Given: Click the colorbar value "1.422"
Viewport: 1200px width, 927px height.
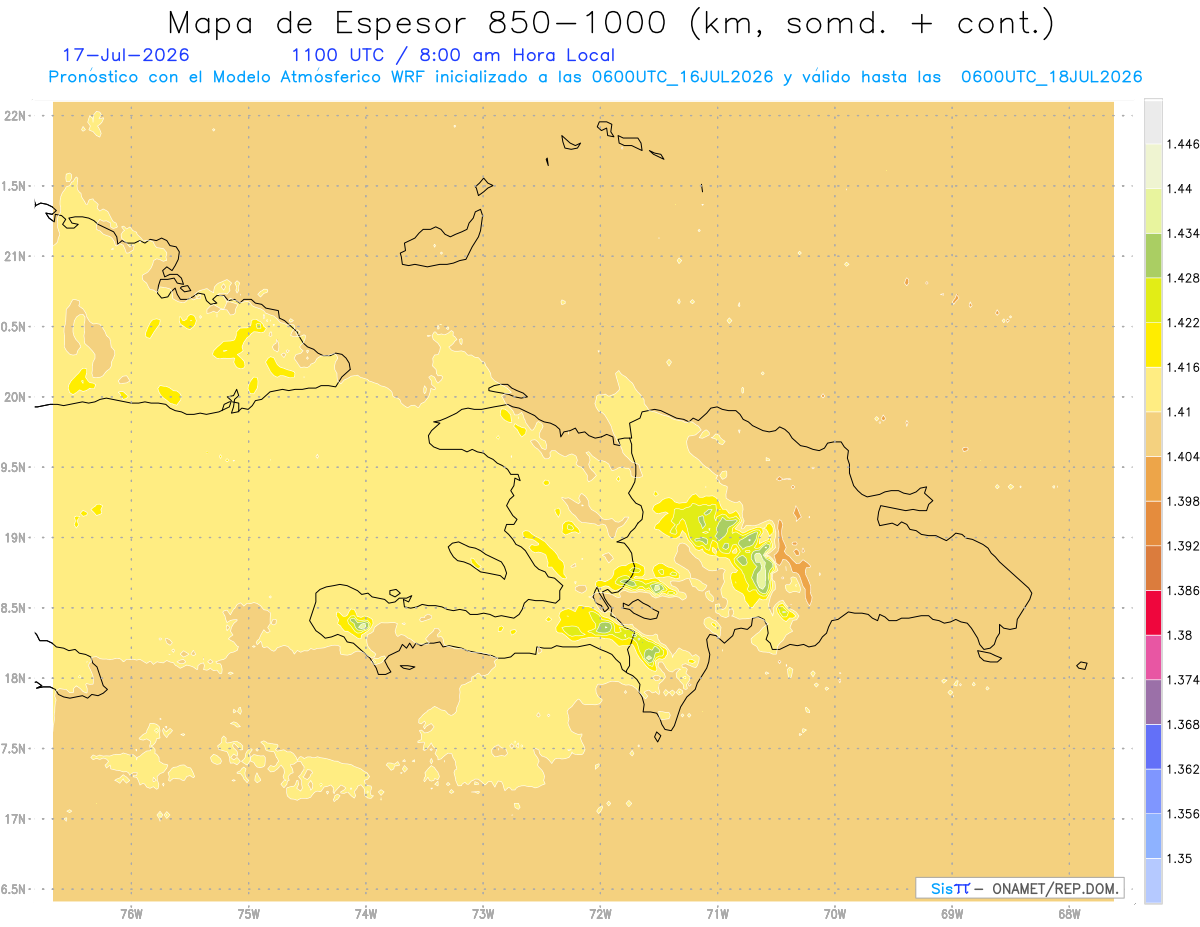Looking at the screenshot, I should coord(1183,323).
